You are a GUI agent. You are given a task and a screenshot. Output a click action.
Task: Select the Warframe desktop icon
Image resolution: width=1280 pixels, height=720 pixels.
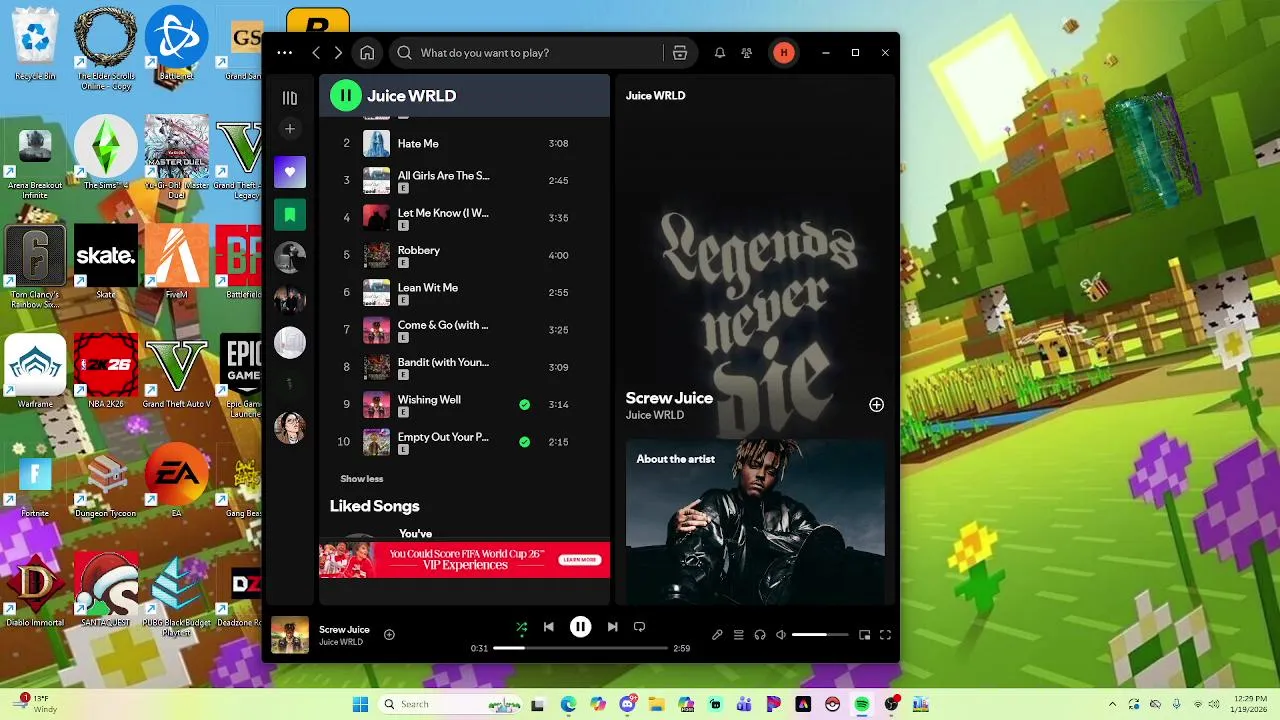[x=35, y=372]
